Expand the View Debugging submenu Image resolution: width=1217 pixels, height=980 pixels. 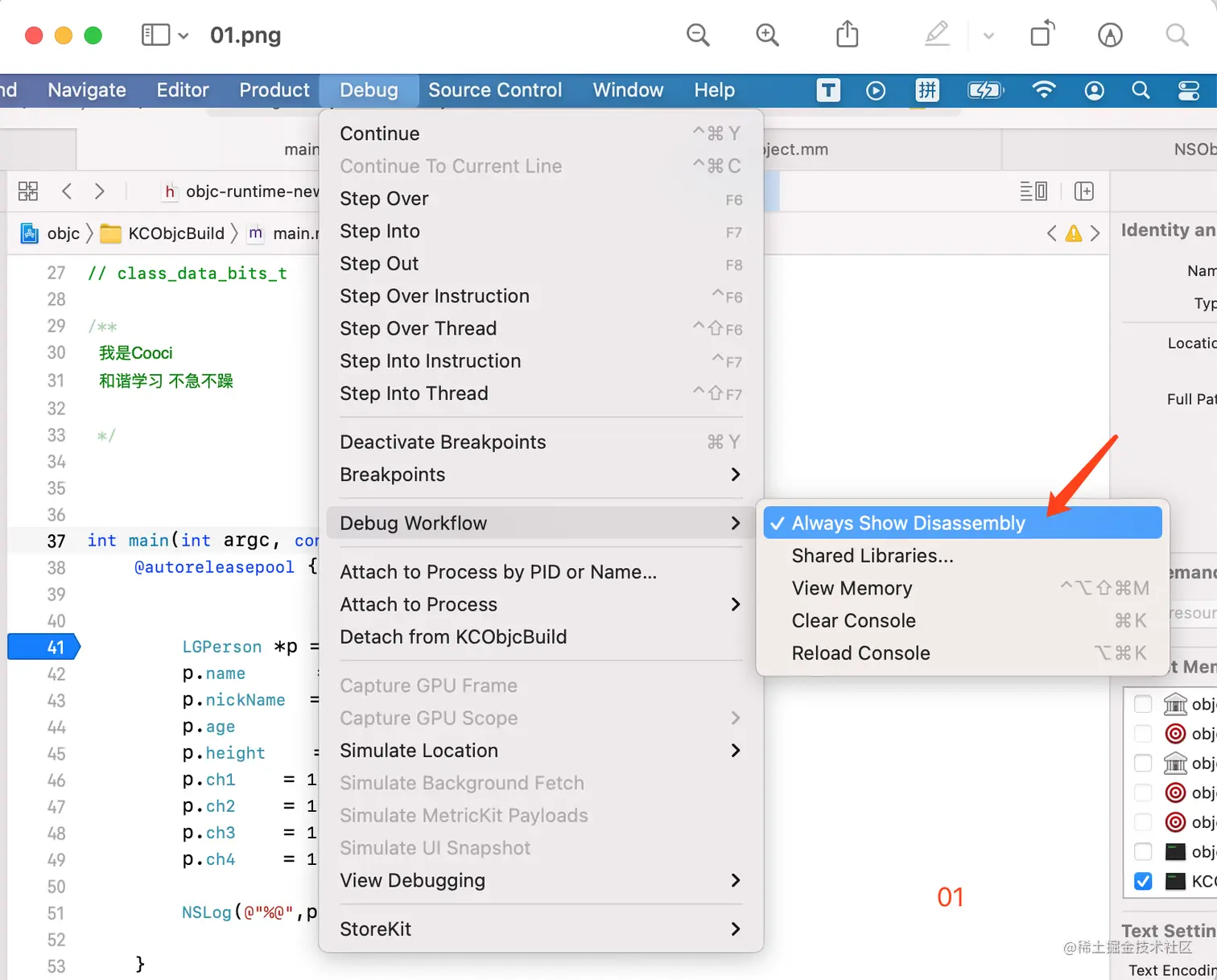click(x=541, y=880)
